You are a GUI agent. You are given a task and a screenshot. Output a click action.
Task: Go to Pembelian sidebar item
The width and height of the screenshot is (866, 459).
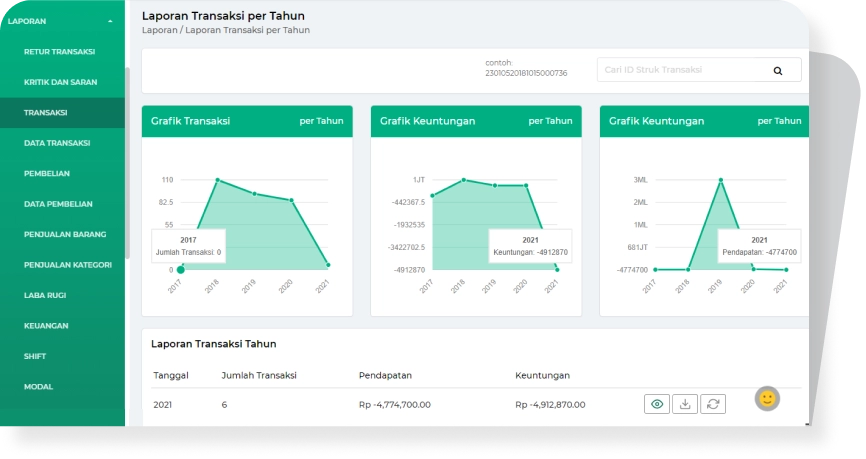(x=45, y=173)
